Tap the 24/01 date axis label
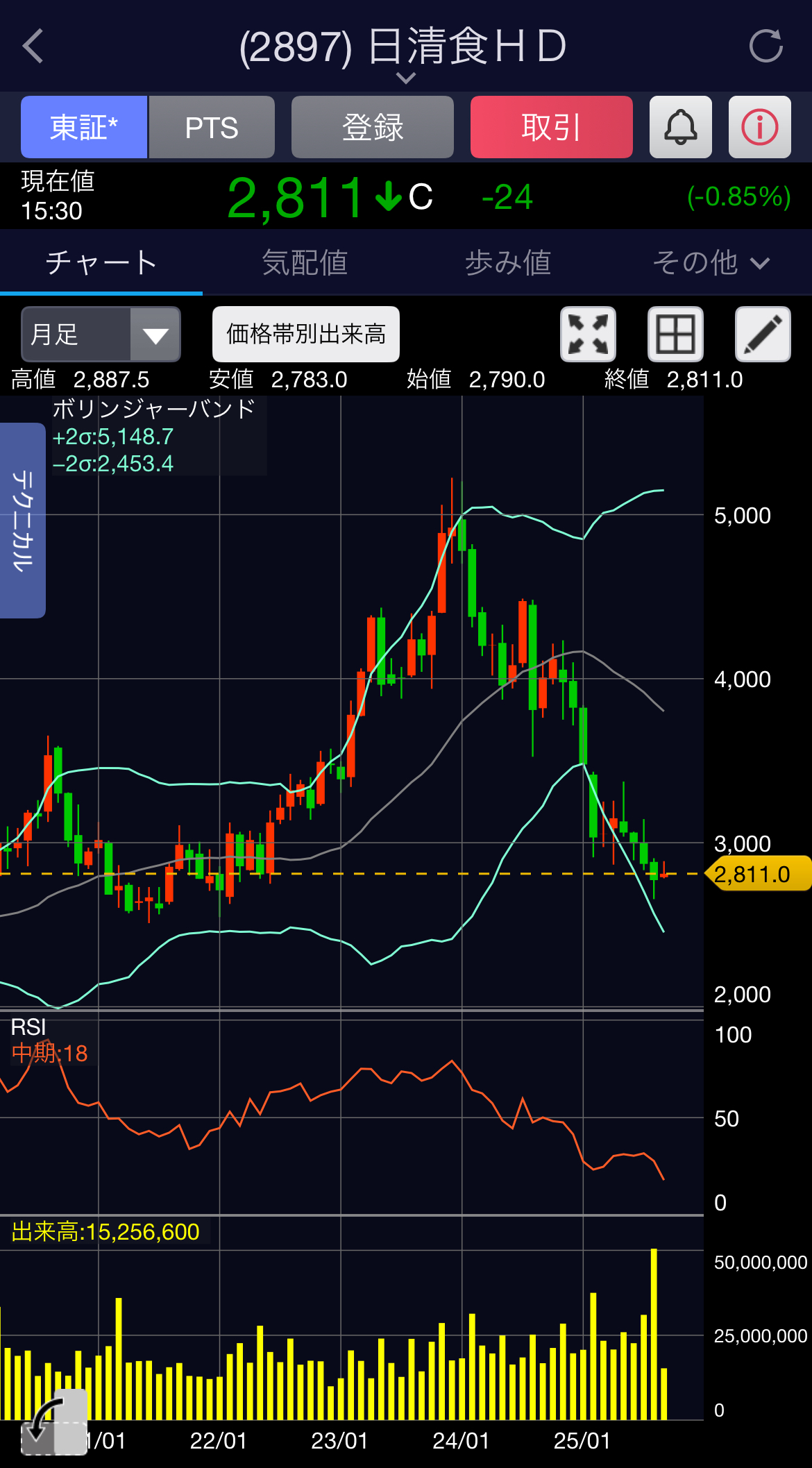This screenshot has height=1468, width=812. 461,1441
